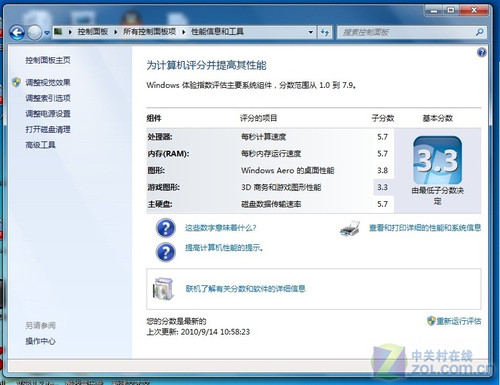Select the 图形 row label
500x385 pixels.
[156, 170]
